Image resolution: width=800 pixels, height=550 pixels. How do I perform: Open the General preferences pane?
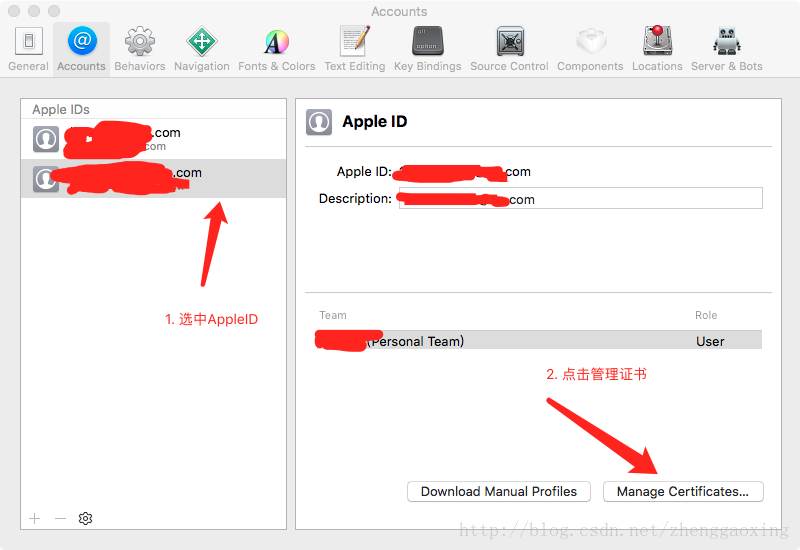click(x=29, y=49)
